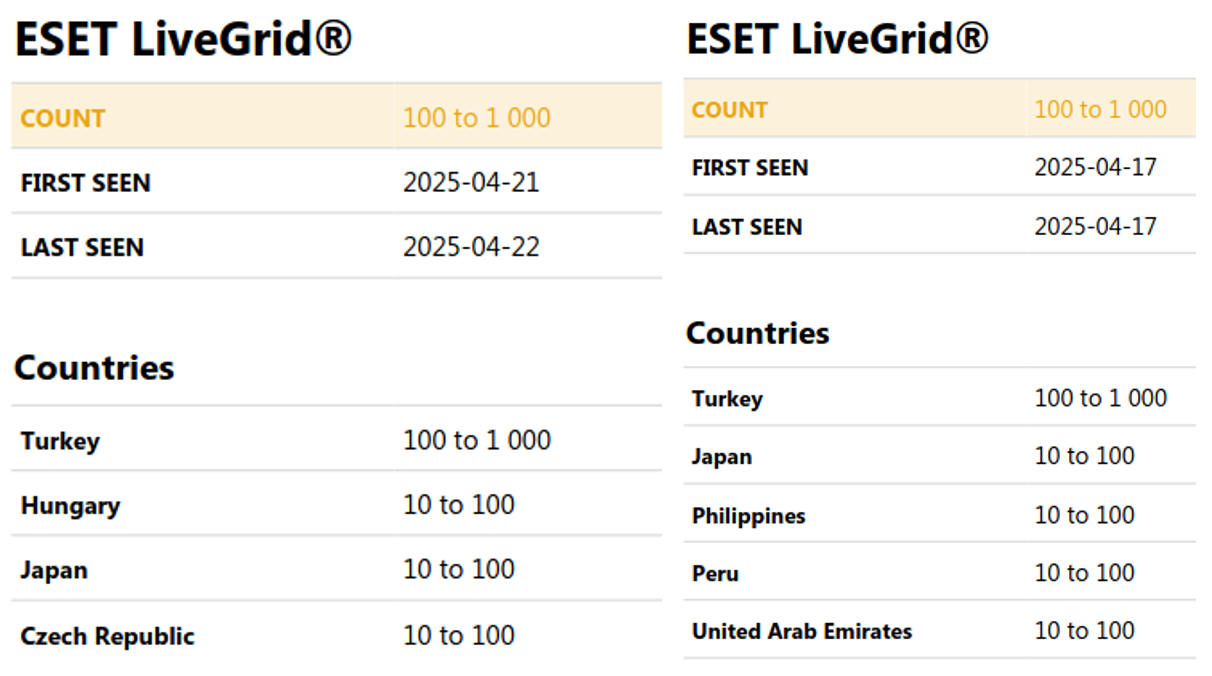
Task: Select the United Arab Emirates row
Action: (939, 631)
